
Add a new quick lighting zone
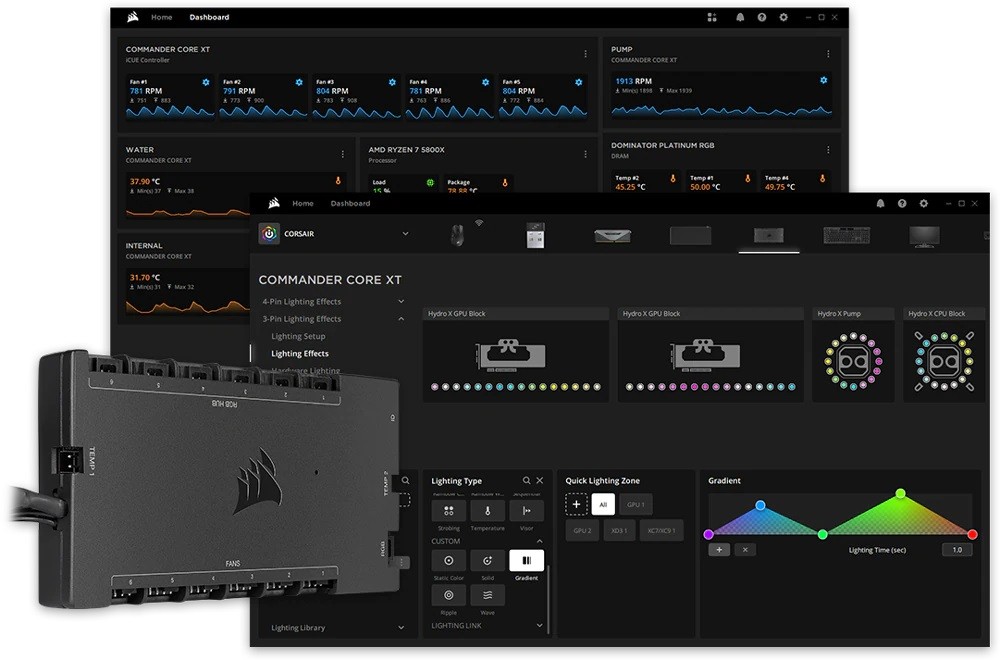click(576, 504)
